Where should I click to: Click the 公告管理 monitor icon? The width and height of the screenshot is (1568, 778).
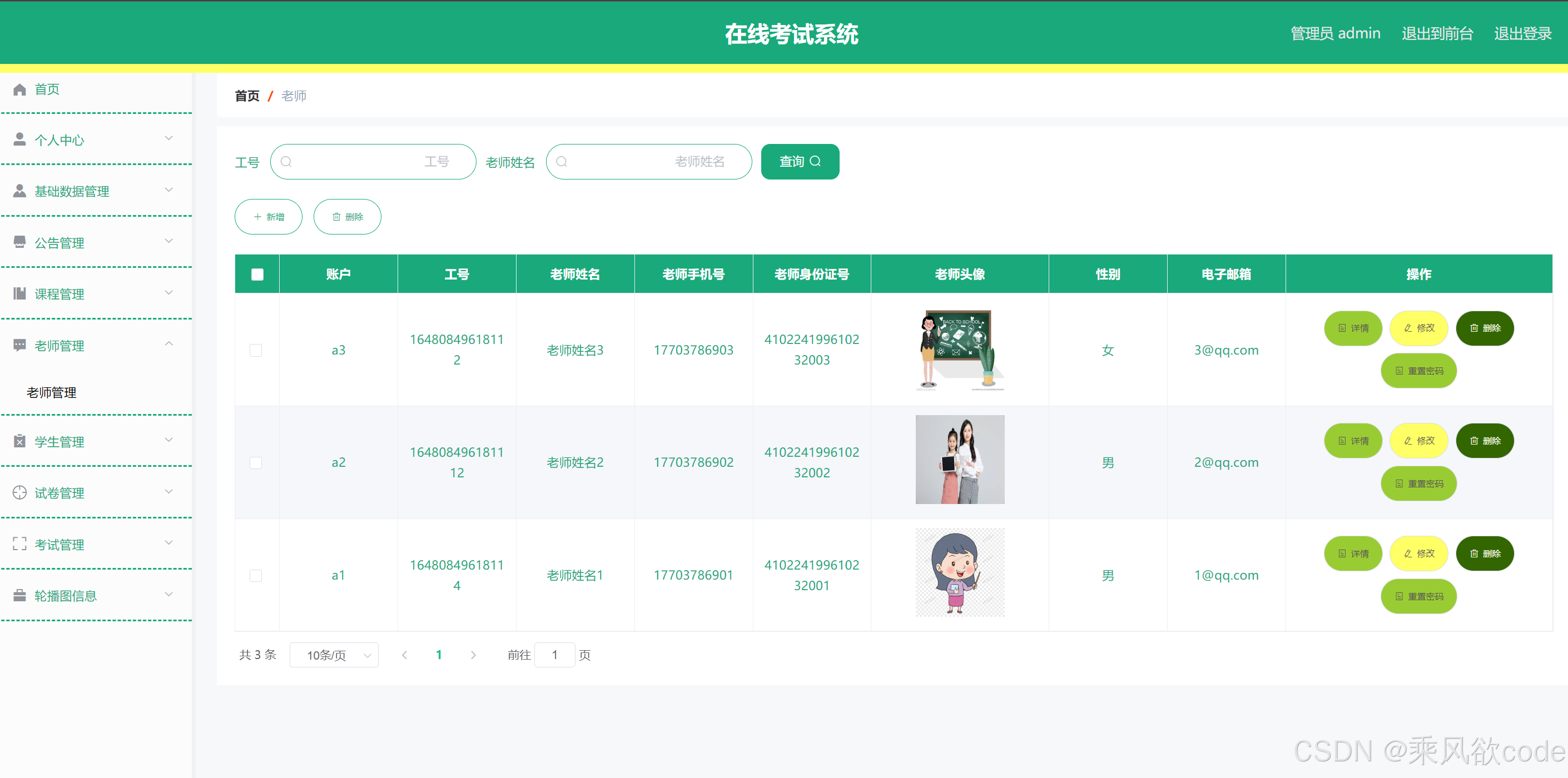(x=19, y=242)
